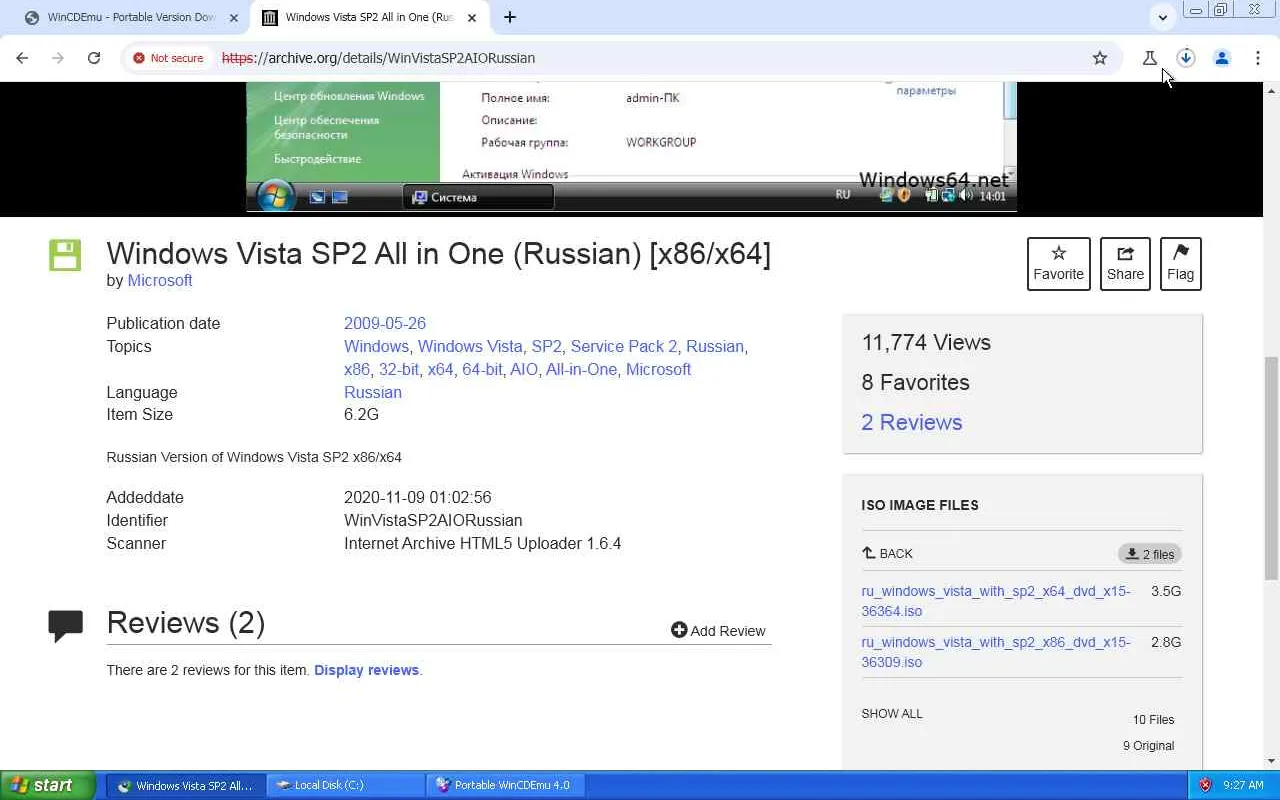1280x800 pixels.
Task: Open the Chrome profile icon
Action: 1222,58
